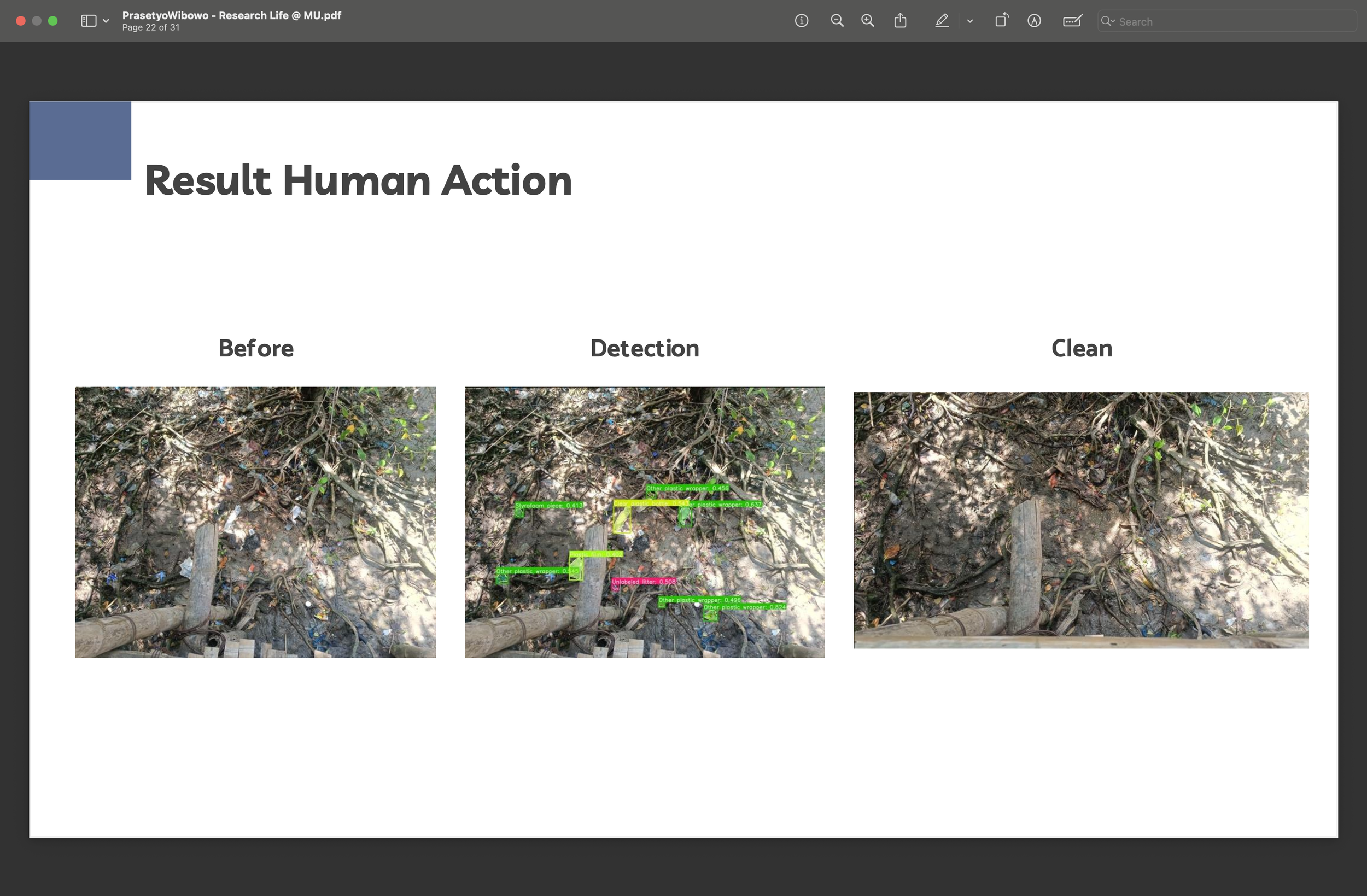Activate the Highlight pen tool

point(942,21)
